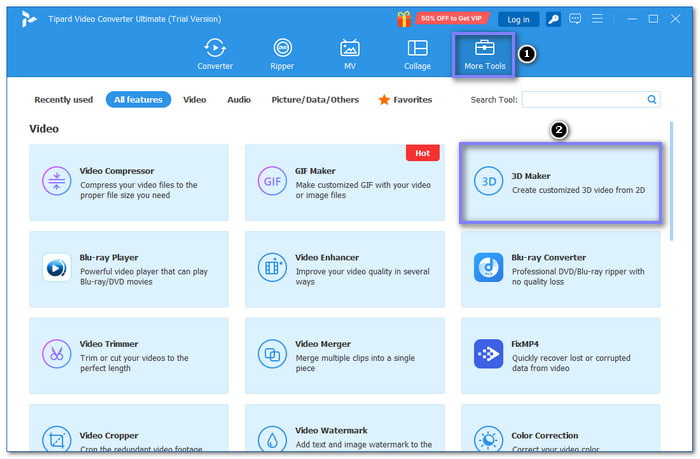Click the Tipard app logo
Viewport: 700px width, 459px height.
[x=28, y=19]
